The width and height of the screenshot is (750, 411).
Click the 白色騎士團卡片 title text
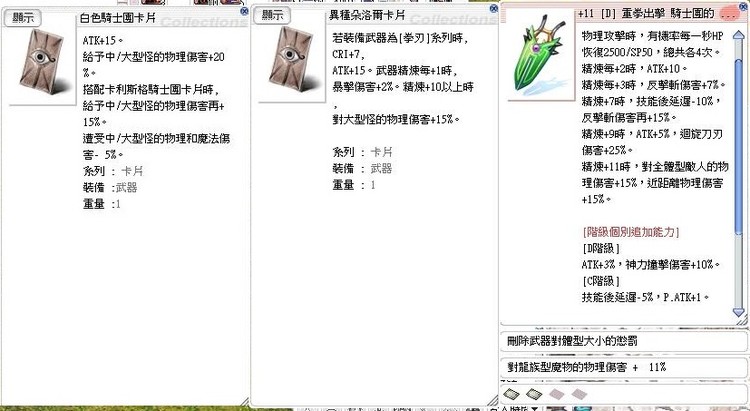(118, 19)
